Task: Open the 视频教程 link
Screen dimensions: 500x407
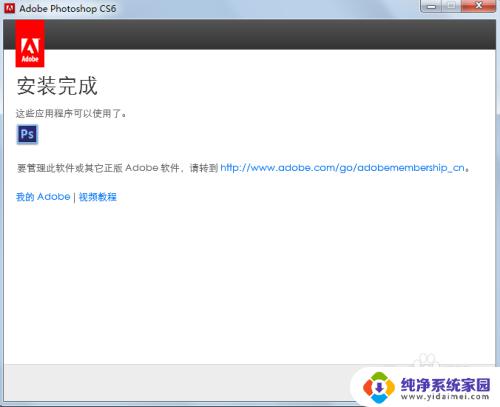Action: tap(98, 197)
